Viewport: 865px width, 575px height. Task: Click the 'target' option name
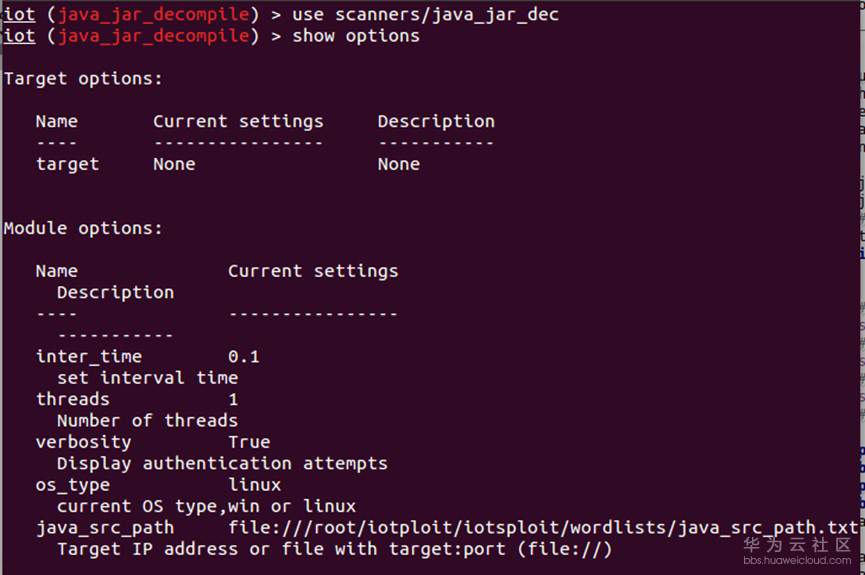pyautogui.click(x=67, y=164)
